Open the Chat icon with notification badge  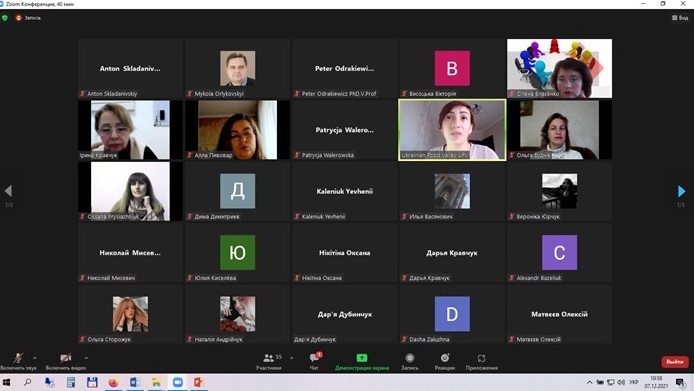(x=315, y=357)
